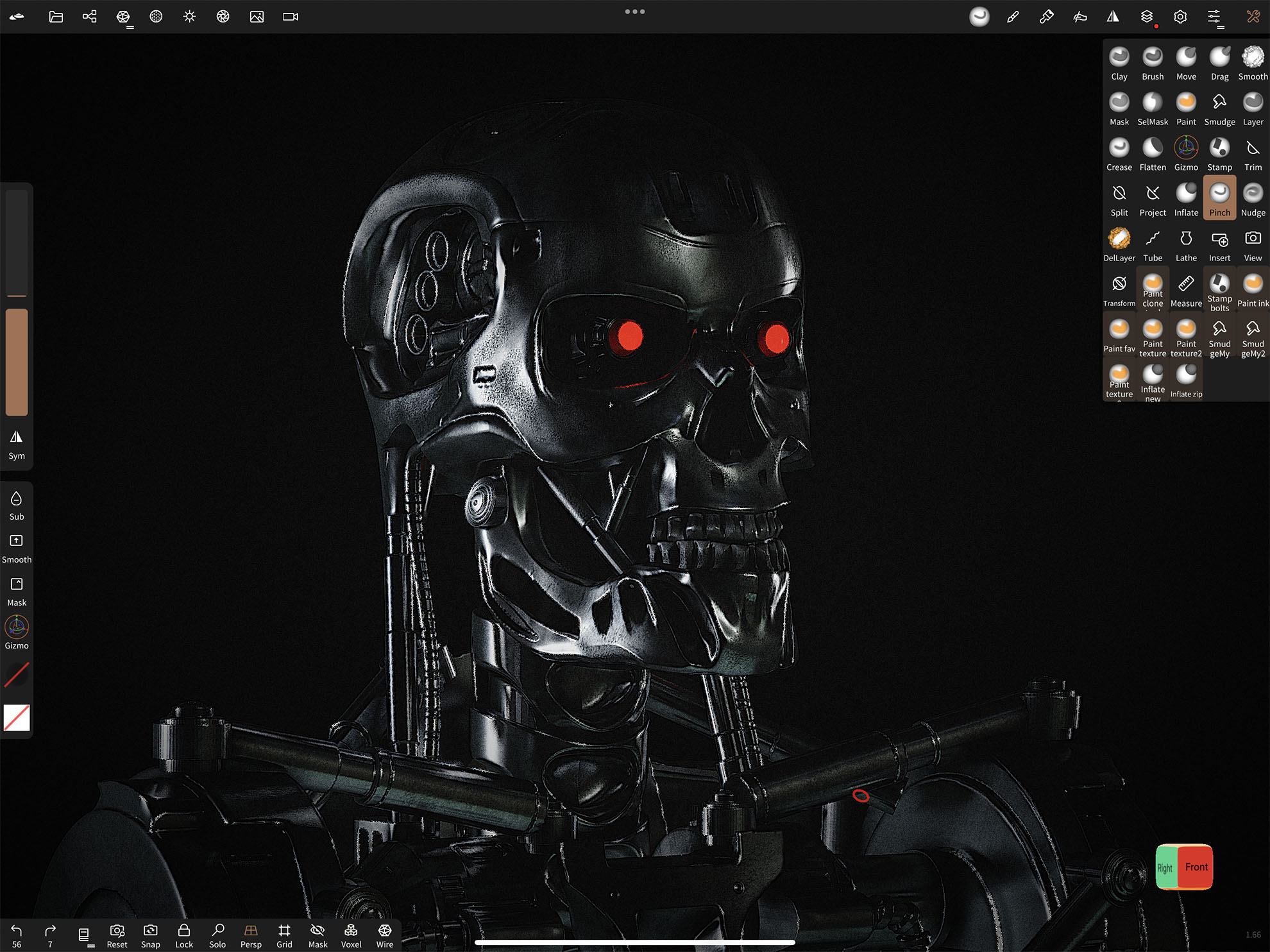Expand the three-dot menu at top center
Image resolution: width=1270 pixels, height=952 pixels.
pos(634,12)
